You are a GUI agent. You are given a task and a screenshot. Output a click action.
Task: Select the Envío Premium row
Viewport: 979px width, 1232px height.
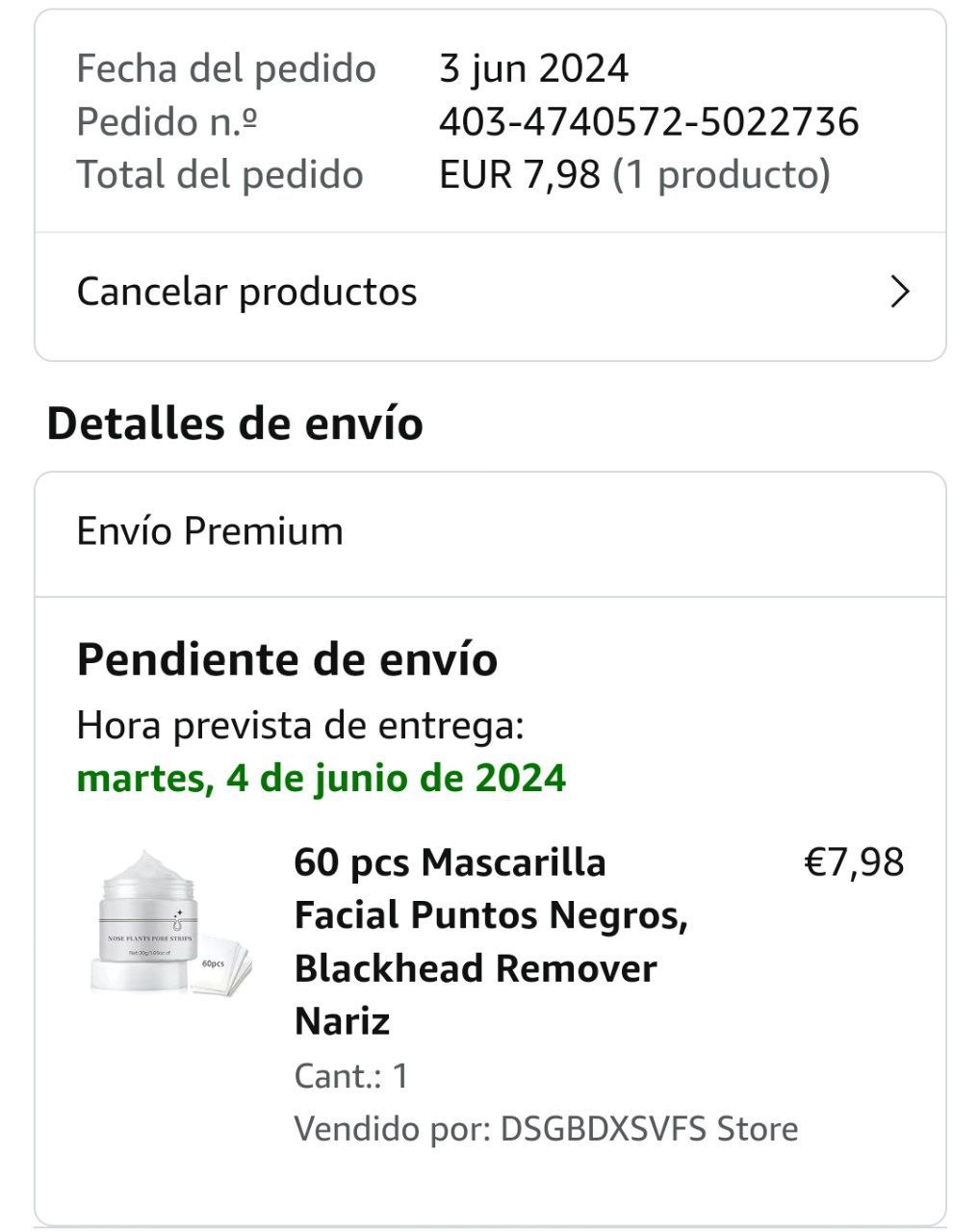point(210,531)
